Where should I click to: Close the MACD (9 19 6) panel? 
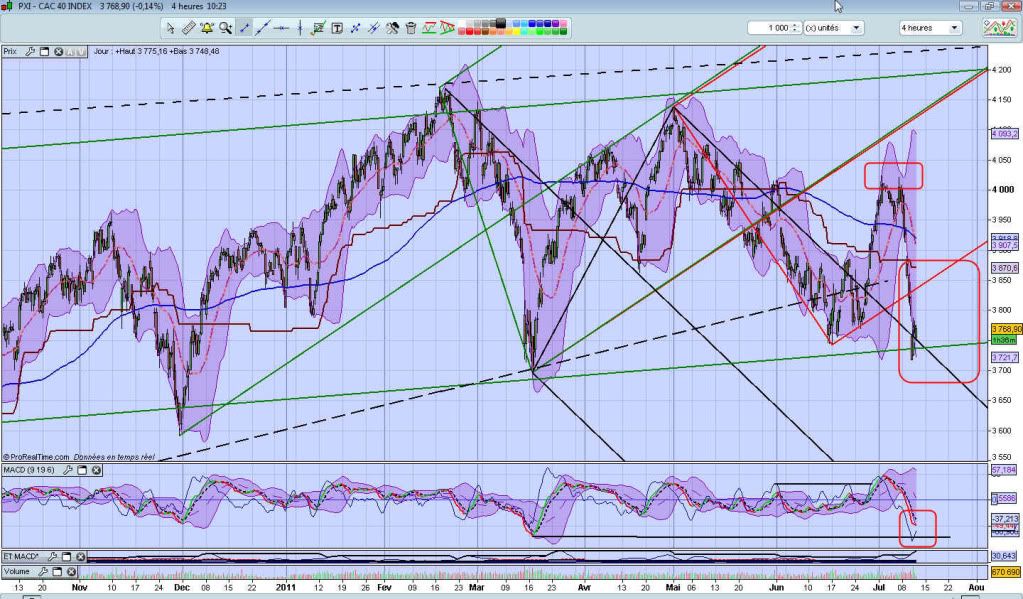(x=95, y=469)
